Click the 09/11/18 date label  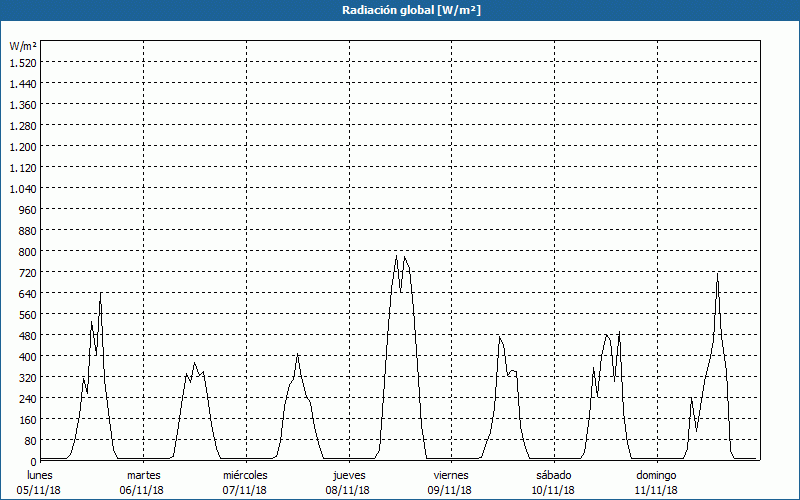(x=449, y=490)
